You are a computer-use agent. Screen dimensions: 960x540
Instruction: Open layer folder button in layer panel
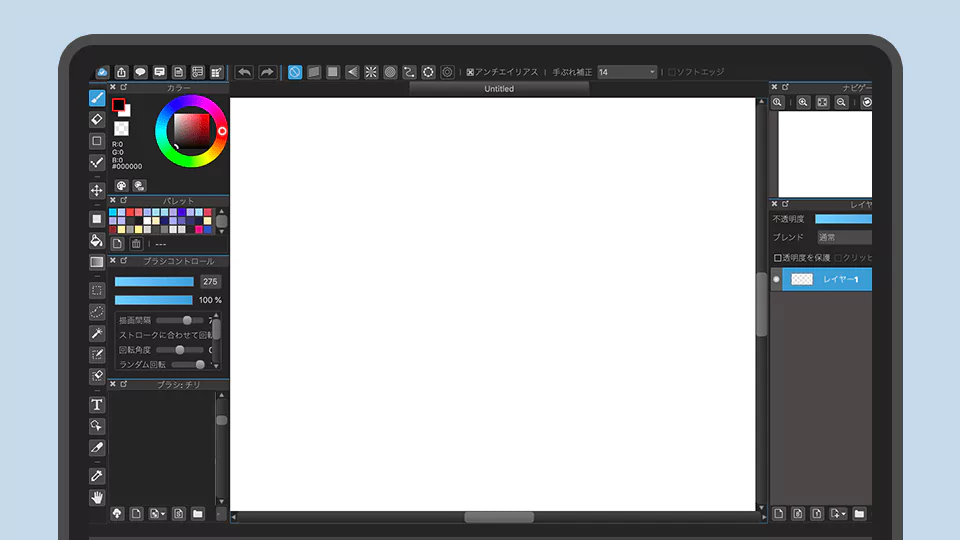(x=860, y=514)
